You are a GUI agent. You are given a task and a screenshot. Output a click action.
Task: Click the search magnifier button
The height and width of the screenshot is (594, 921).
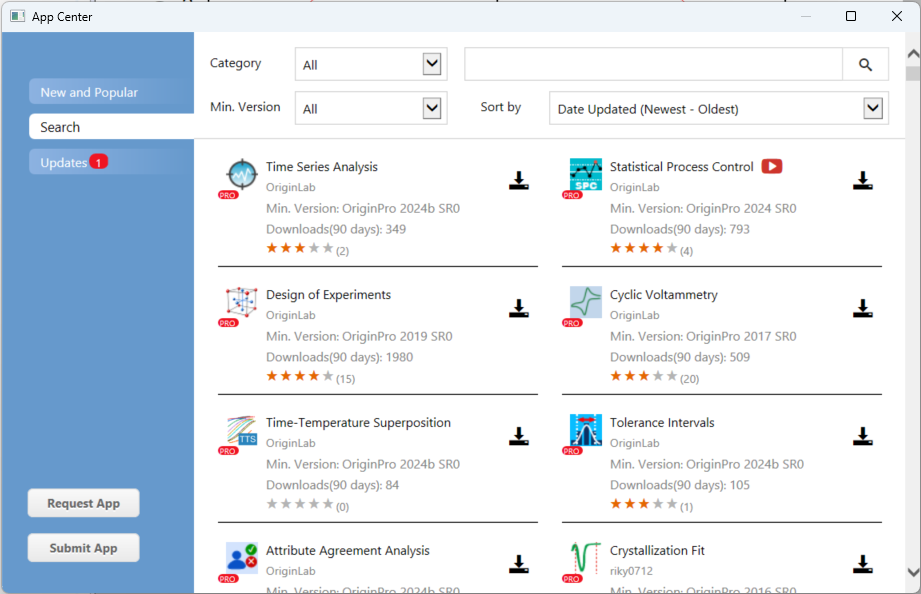click(865, 64)
